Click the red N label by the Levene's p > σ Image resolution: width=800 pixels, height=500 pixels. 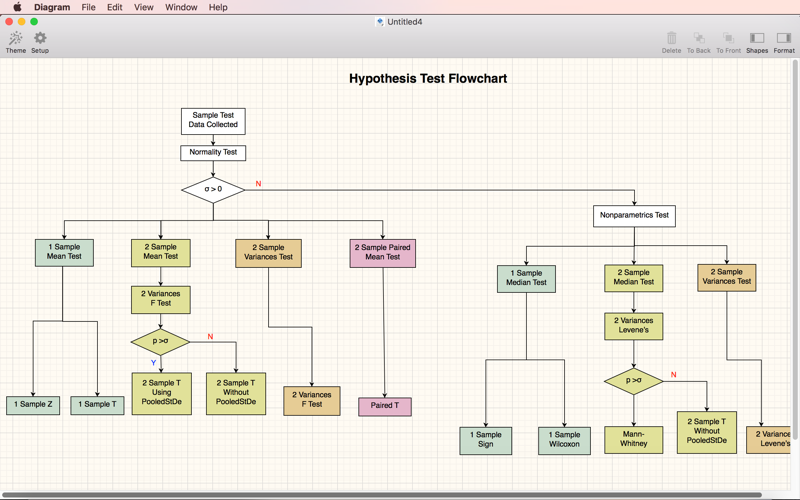673,374
